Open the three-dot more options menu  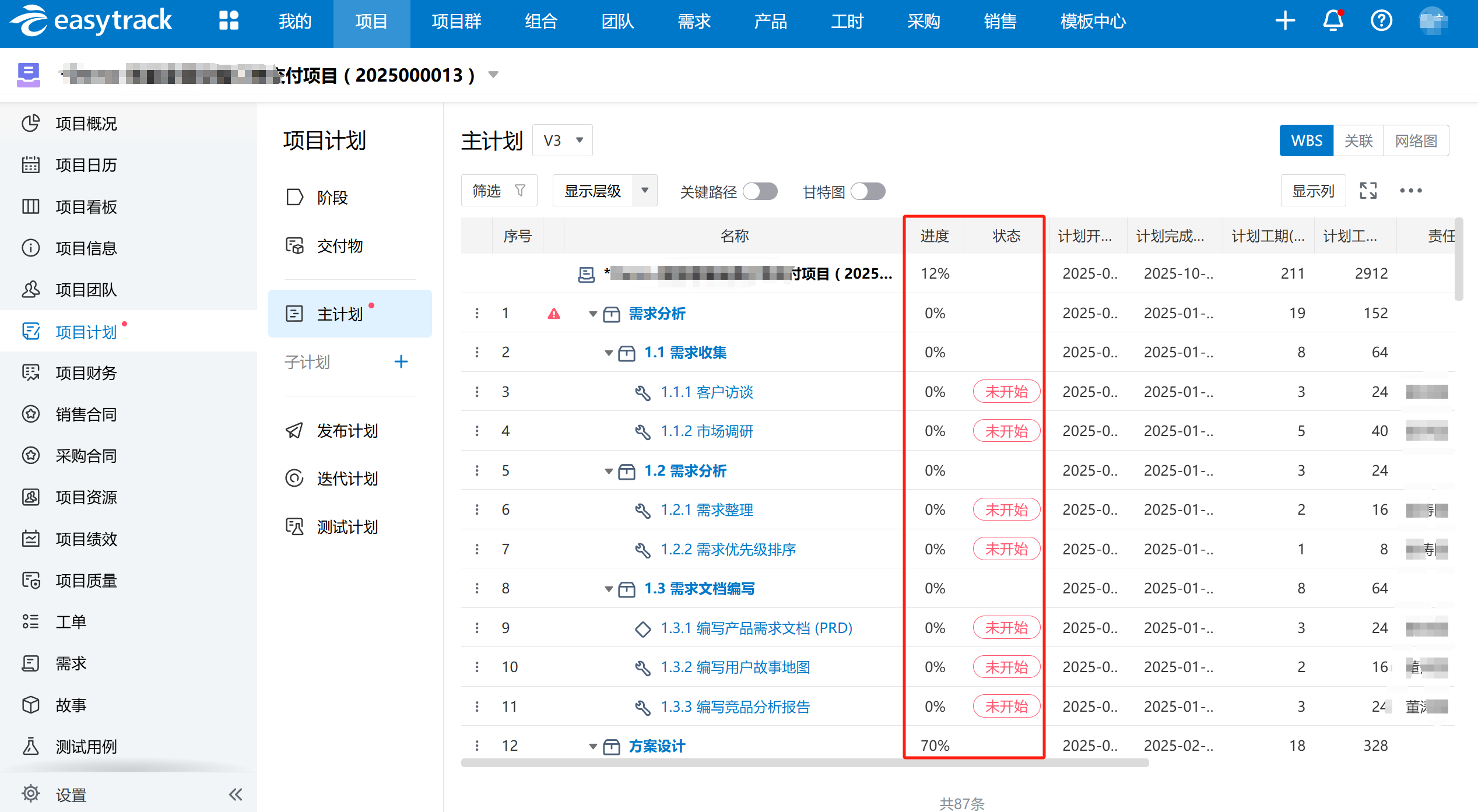tap(1410, 191)
